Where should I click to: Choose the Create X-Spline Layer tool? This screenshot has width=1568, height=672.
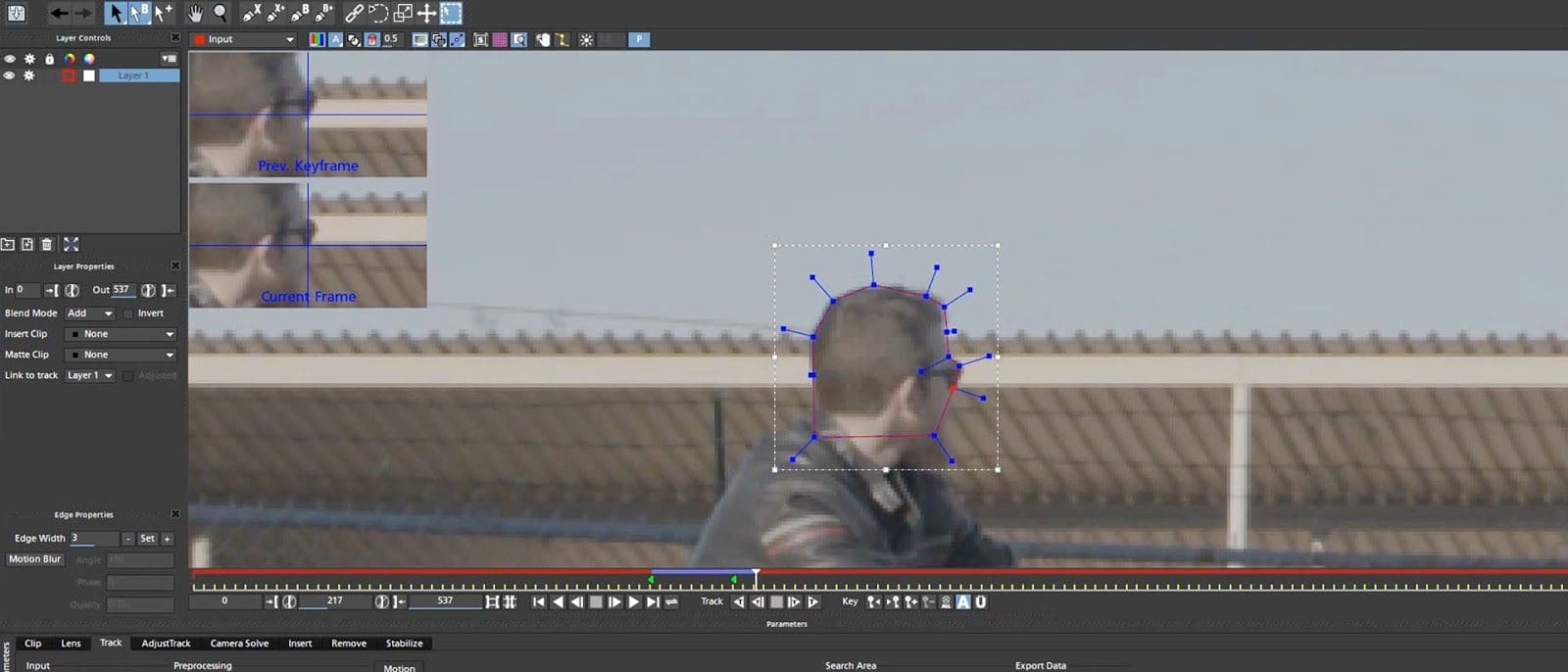(251, 13)
